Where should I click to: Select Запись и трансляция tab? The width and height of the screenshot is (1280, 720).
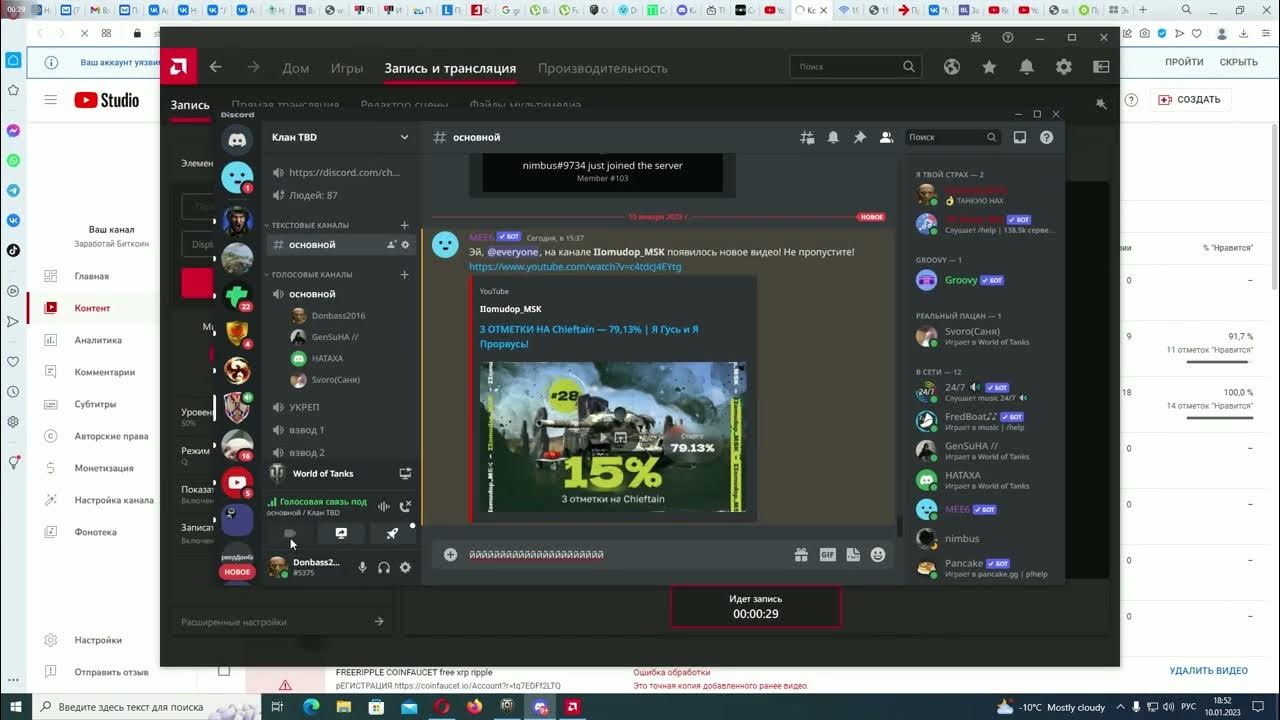[x=450, y=68]
